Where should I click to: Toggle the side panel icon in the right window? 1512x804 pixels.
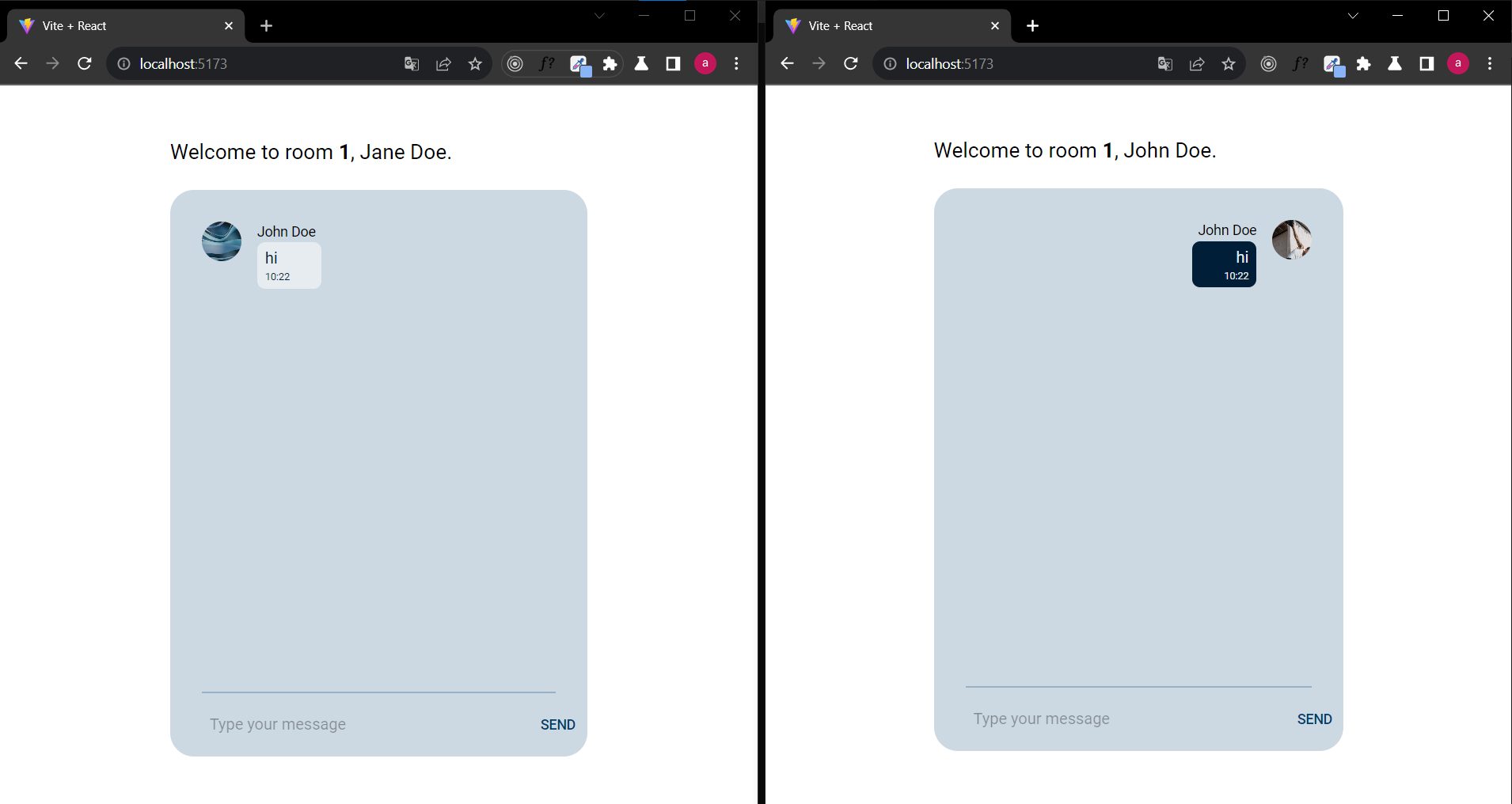pos(1427,64)
